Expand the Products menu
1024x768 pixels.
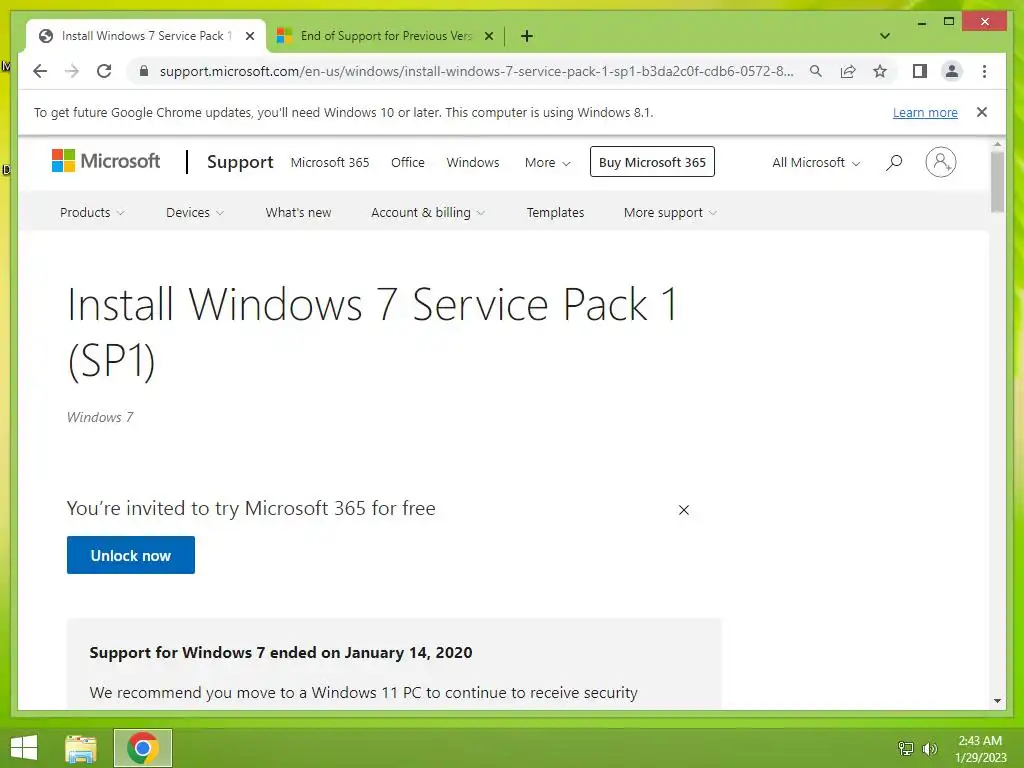point(92,212)
